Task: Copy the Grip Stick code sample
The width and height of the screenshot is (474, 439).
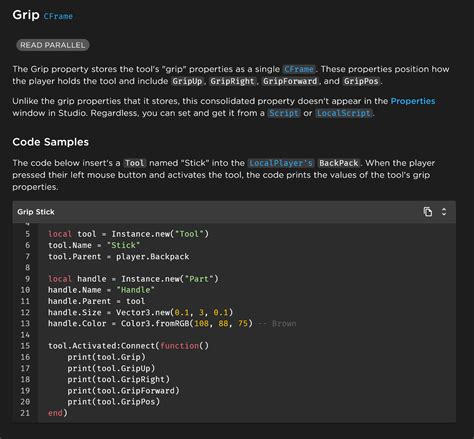Action: pyautogui.click(x=428, y=212)
